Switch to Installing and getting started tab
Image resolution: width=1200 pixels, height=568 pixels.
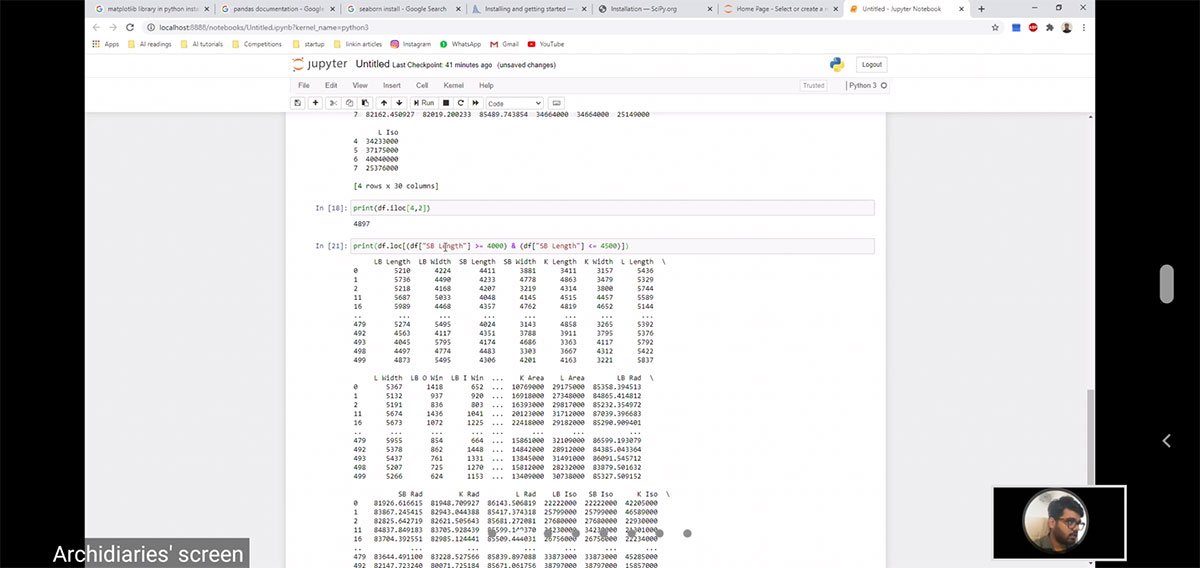pos(528,9)
